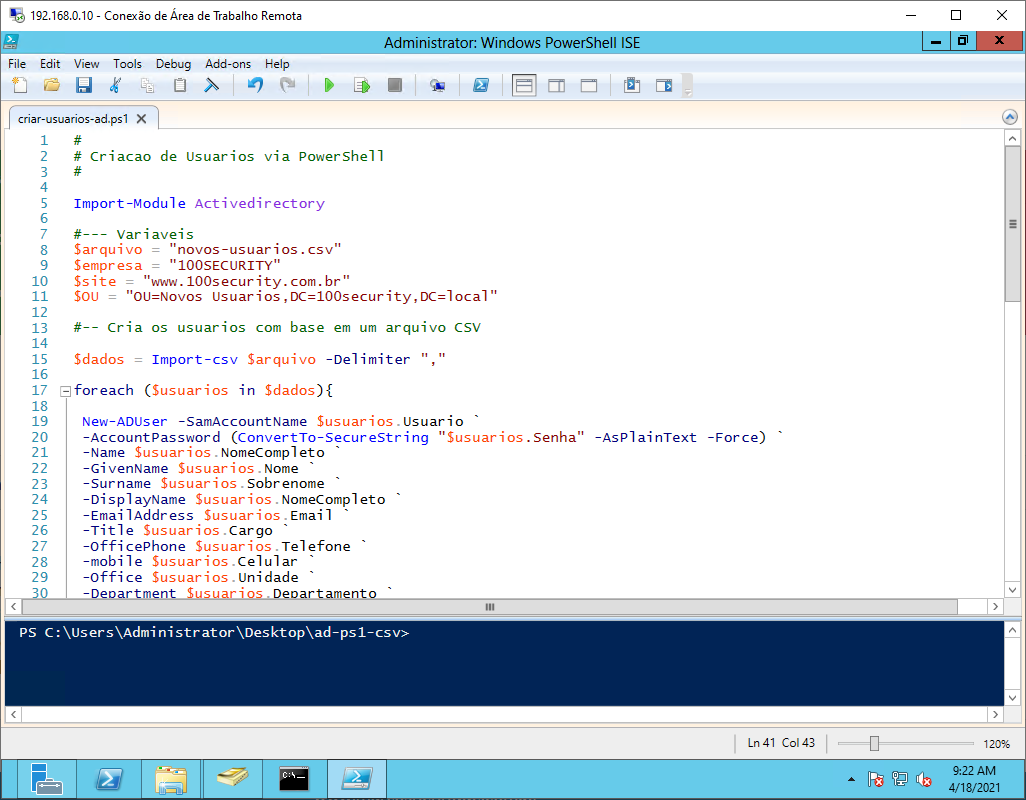
Task: Click inside the PowerShell console pane
Action: (x=500, y=670)
